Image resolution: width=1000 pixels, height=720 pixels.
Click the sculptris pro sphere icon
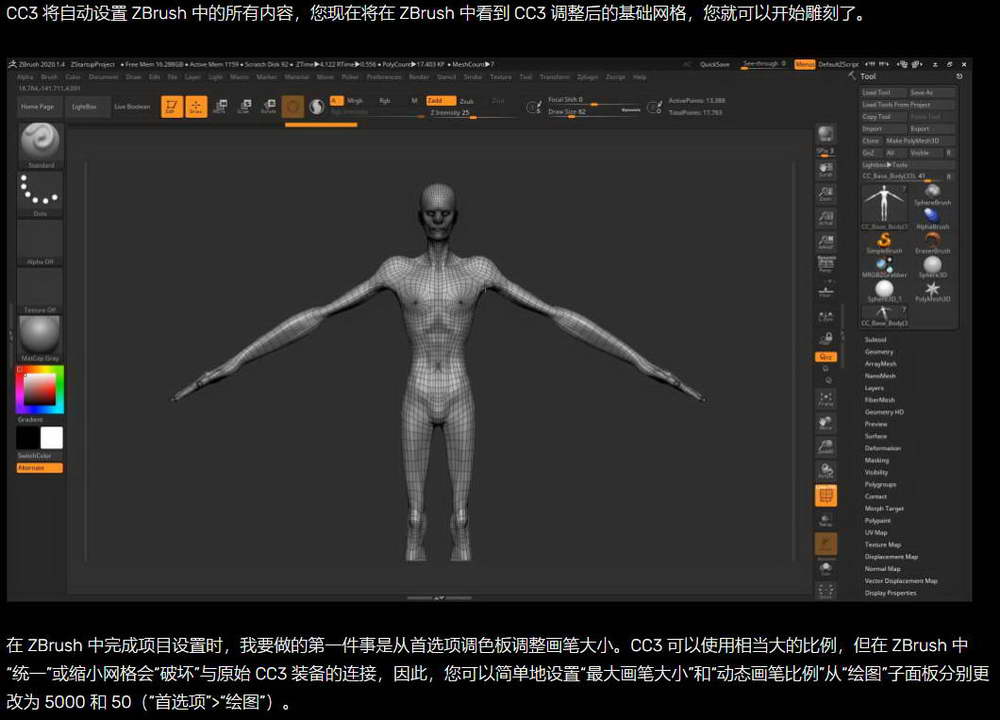click(x=316, y=107)
